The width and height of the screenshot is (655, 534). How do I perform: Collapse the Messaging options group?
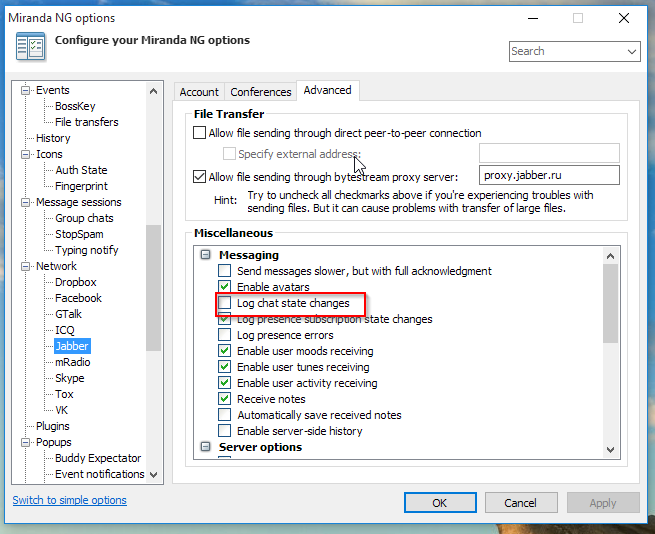tap(206, 254)
